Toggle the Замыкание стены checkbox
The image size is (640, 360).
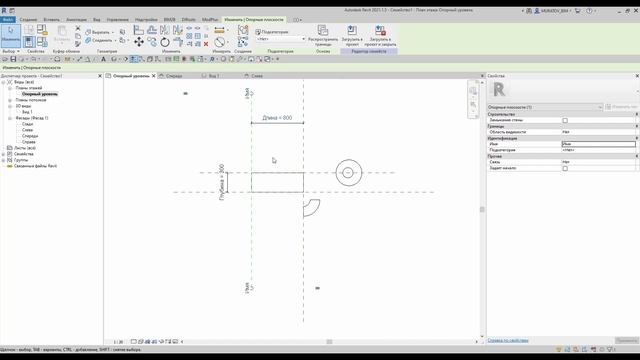565,120
